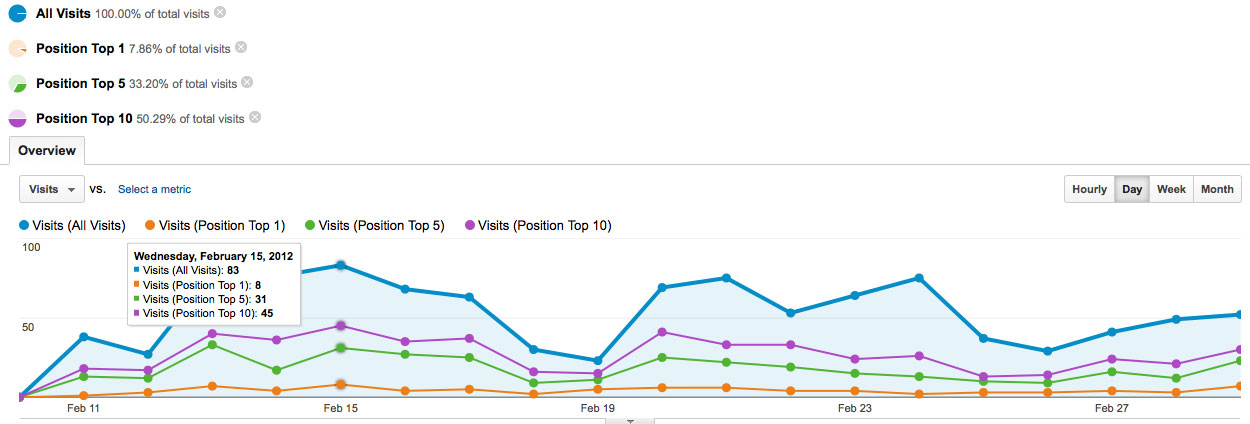
Task: Set graph granularity to Month
Action: tap(1217, 189)
